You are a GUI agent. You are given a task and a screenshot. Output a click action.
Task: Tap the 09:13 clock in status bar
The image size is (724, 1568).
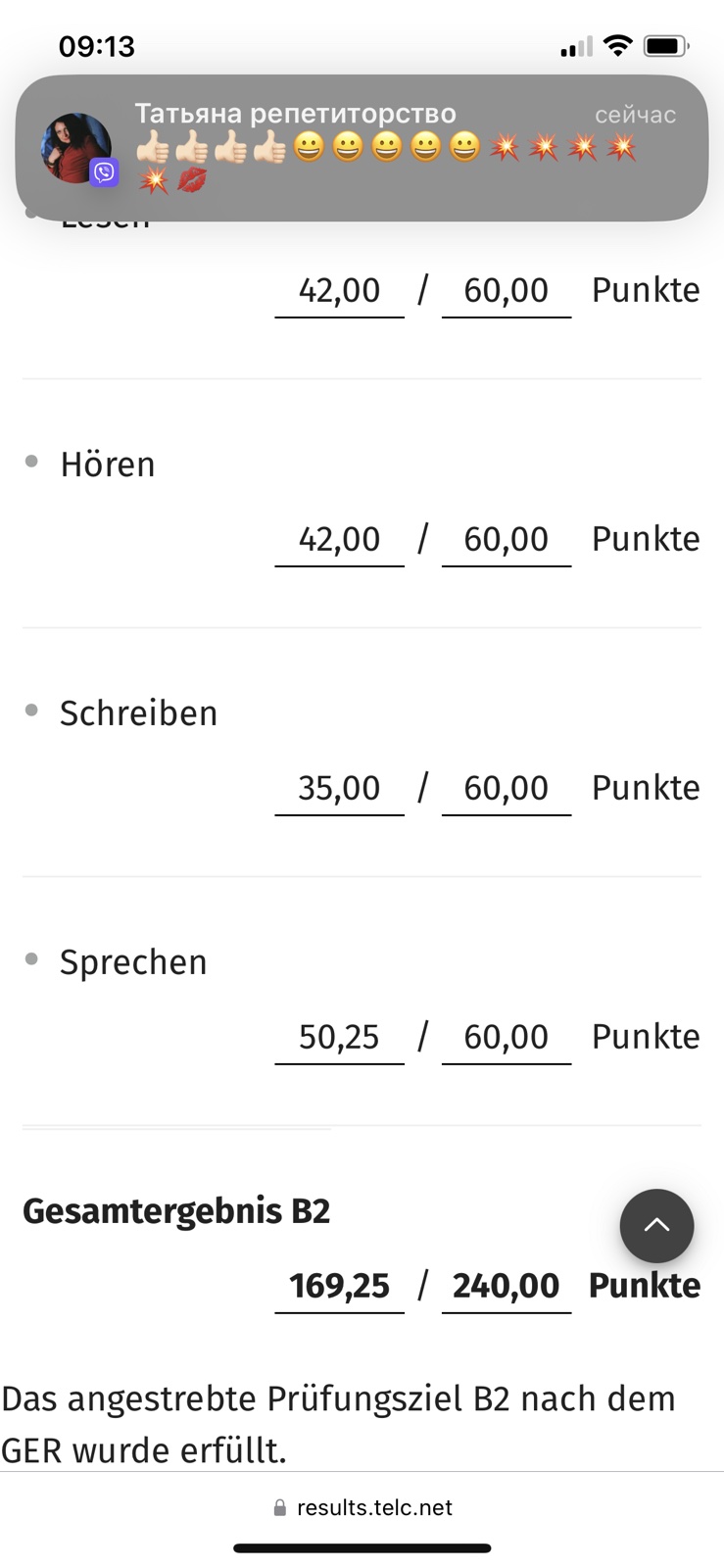click(x=97, y=46)
